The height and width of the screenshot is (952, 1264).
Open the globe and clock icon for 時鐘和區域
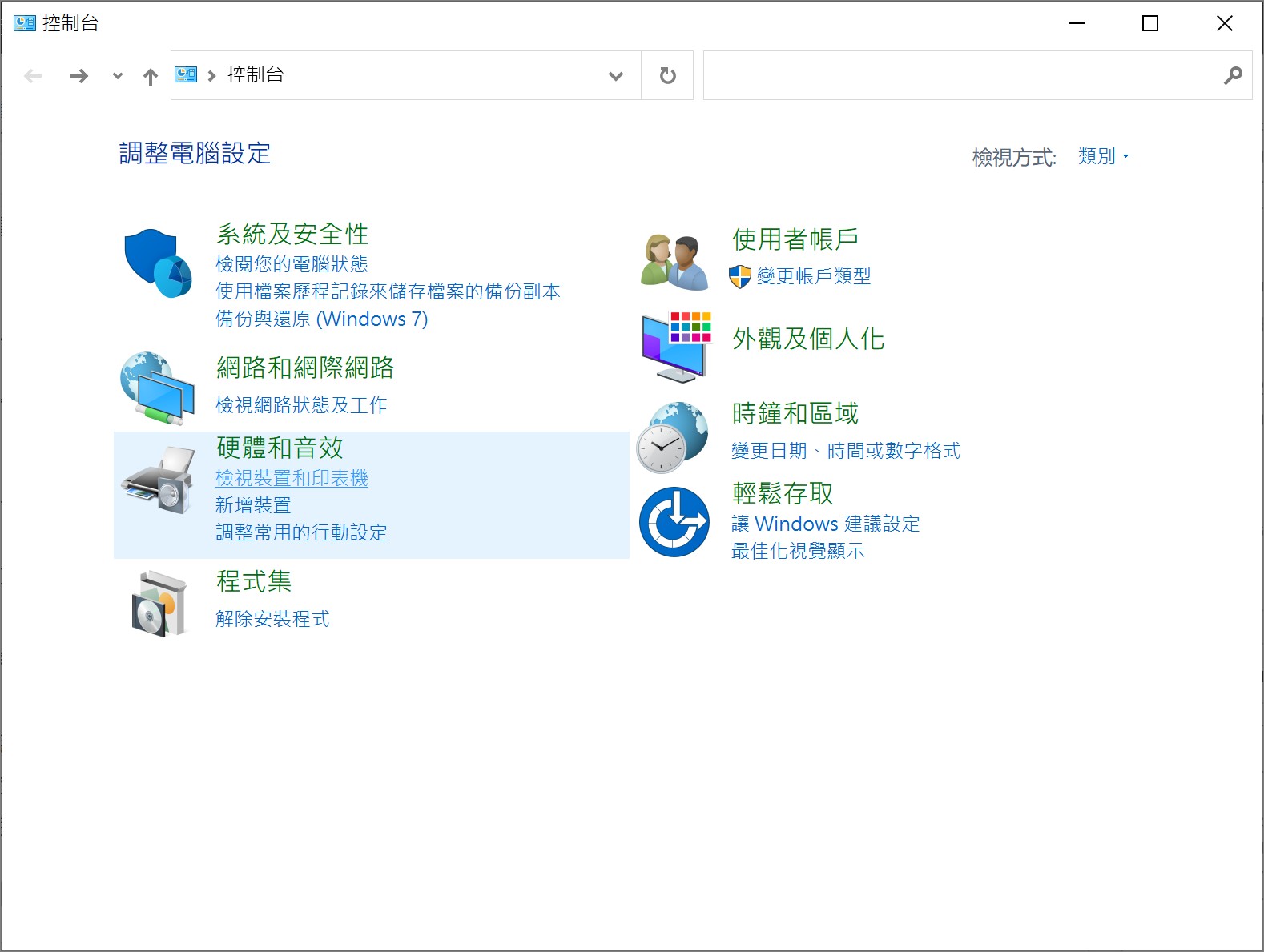(x=673, y=437)
